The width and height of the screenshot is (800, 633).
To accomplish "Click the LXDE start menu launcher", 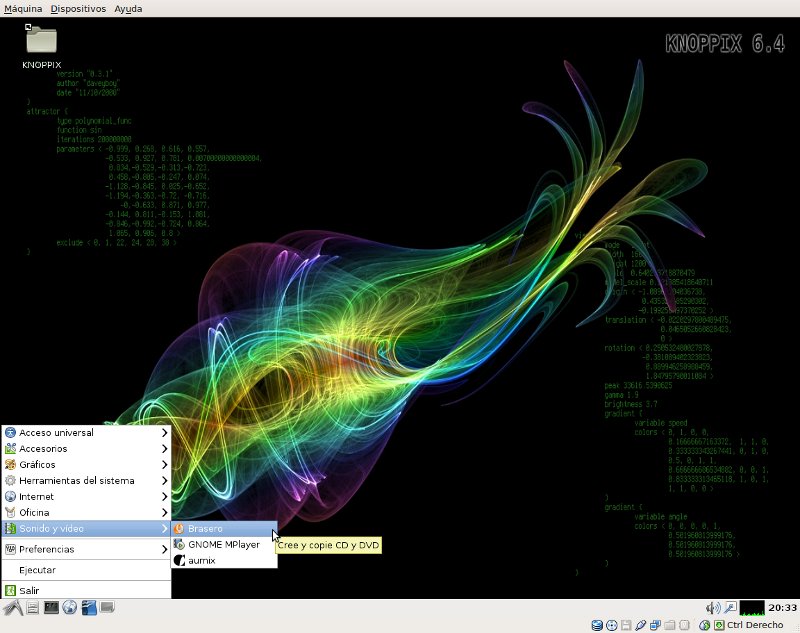I will (x=13, y=607).
